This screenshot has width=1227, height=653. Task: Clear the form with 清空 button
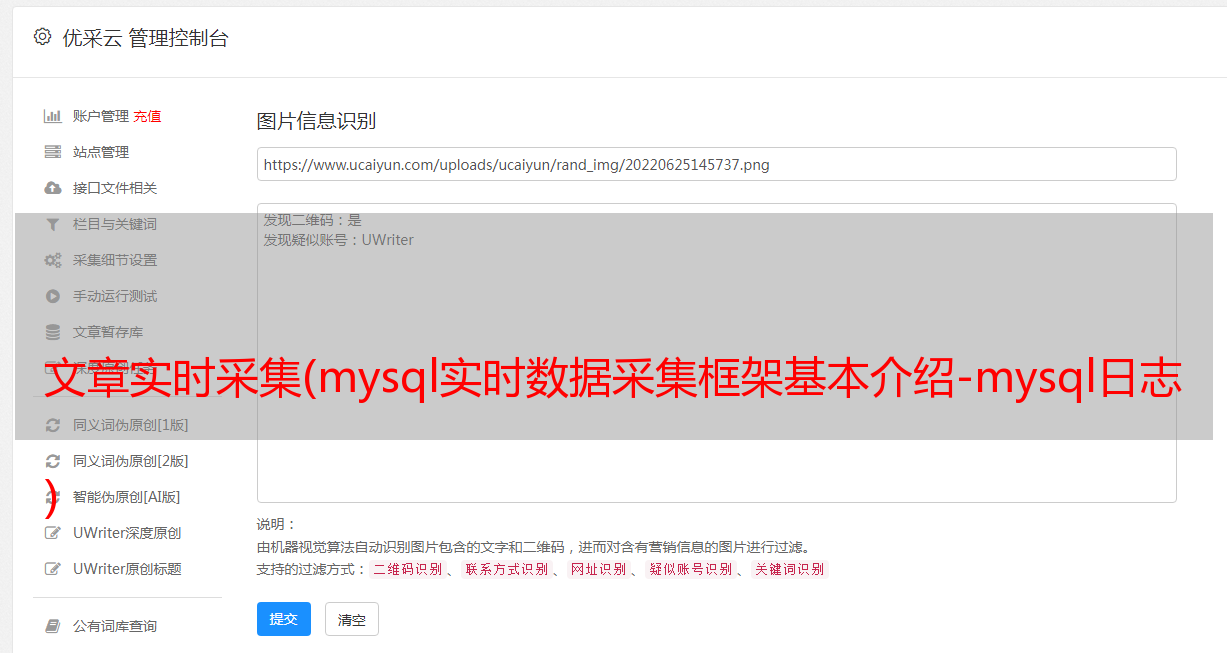pos(352,619)
